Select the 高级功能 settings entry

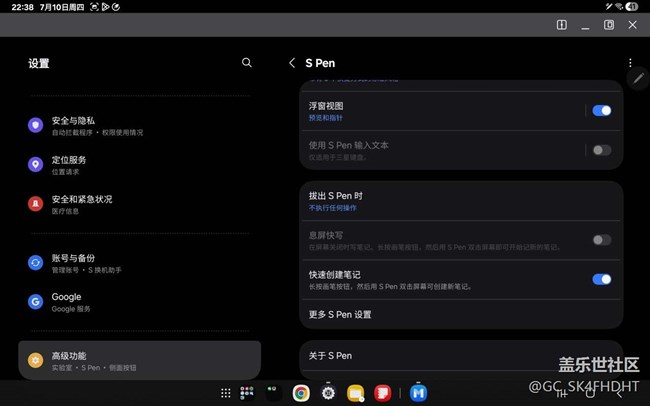pyautogui.click(x=140, y=360)
